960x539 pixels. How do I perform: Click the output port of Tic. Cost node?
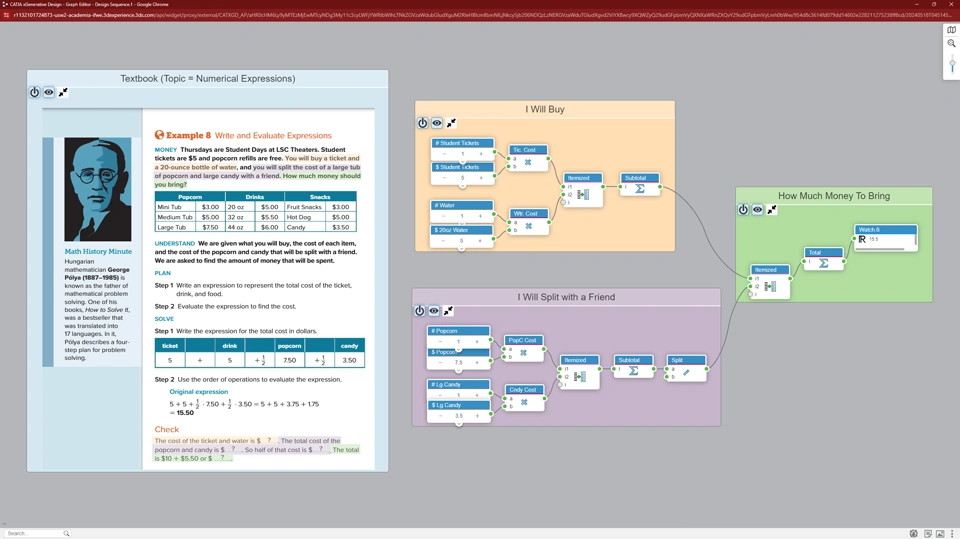click(x=548, y=159)
